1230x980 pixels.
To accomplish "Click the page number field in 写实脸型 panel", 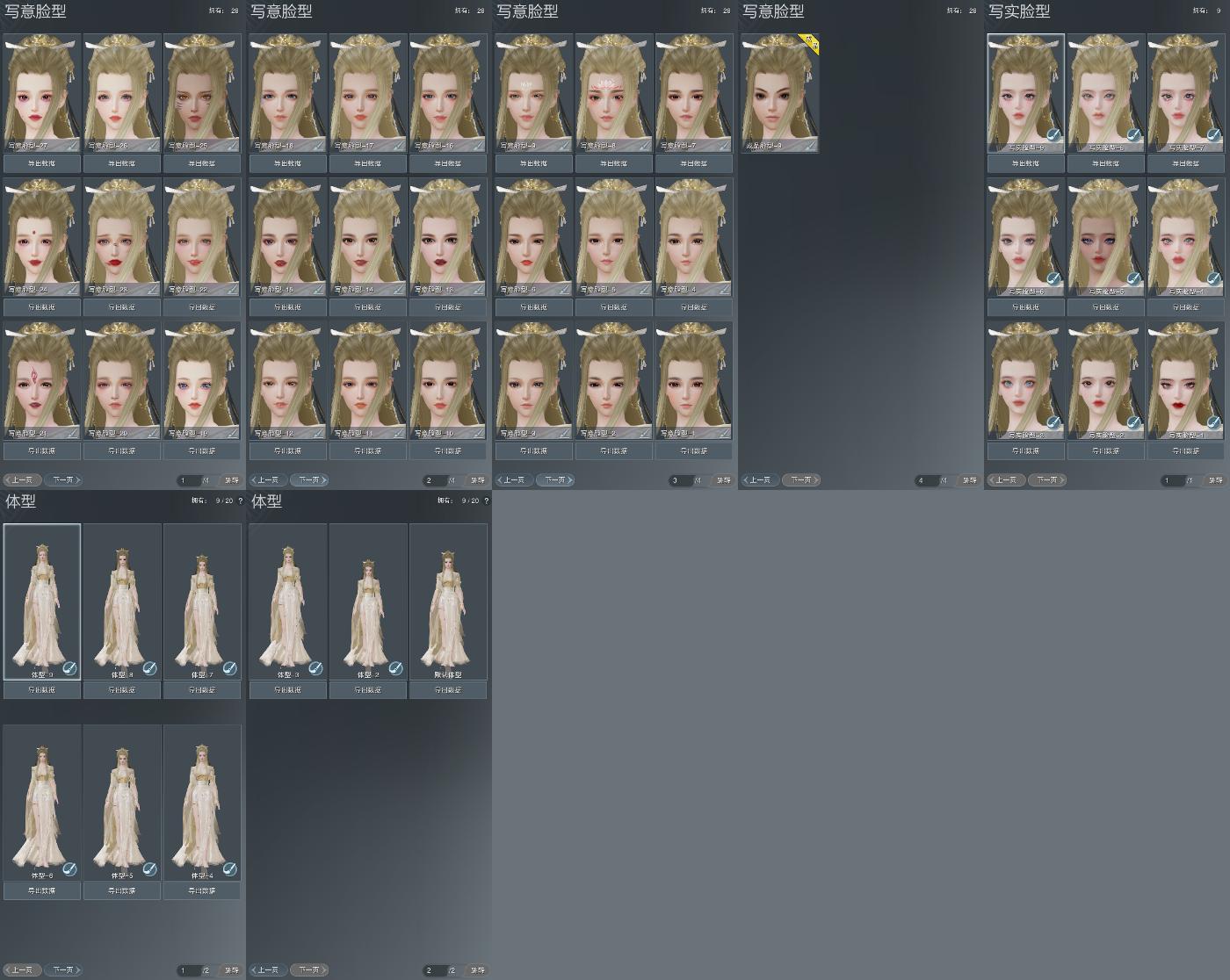I will pyautogui.click(x=1173, y=480).
